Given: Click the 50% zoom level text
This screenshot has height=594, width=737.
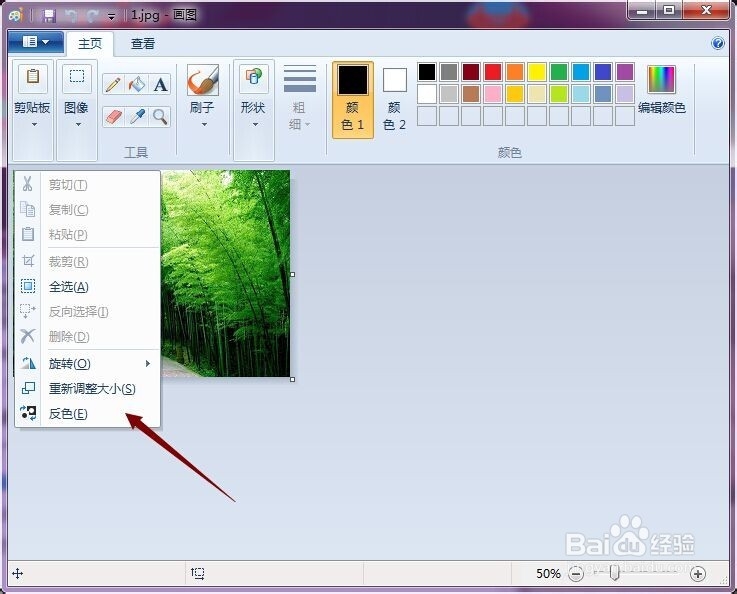Looking at the screenshot, I should (x=548, y=574).
